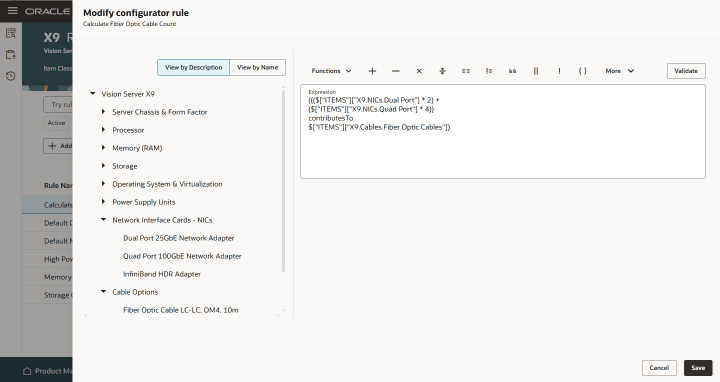Click the Oracle logo
This screenshot has height=382, width=720.
click(48, 11)
